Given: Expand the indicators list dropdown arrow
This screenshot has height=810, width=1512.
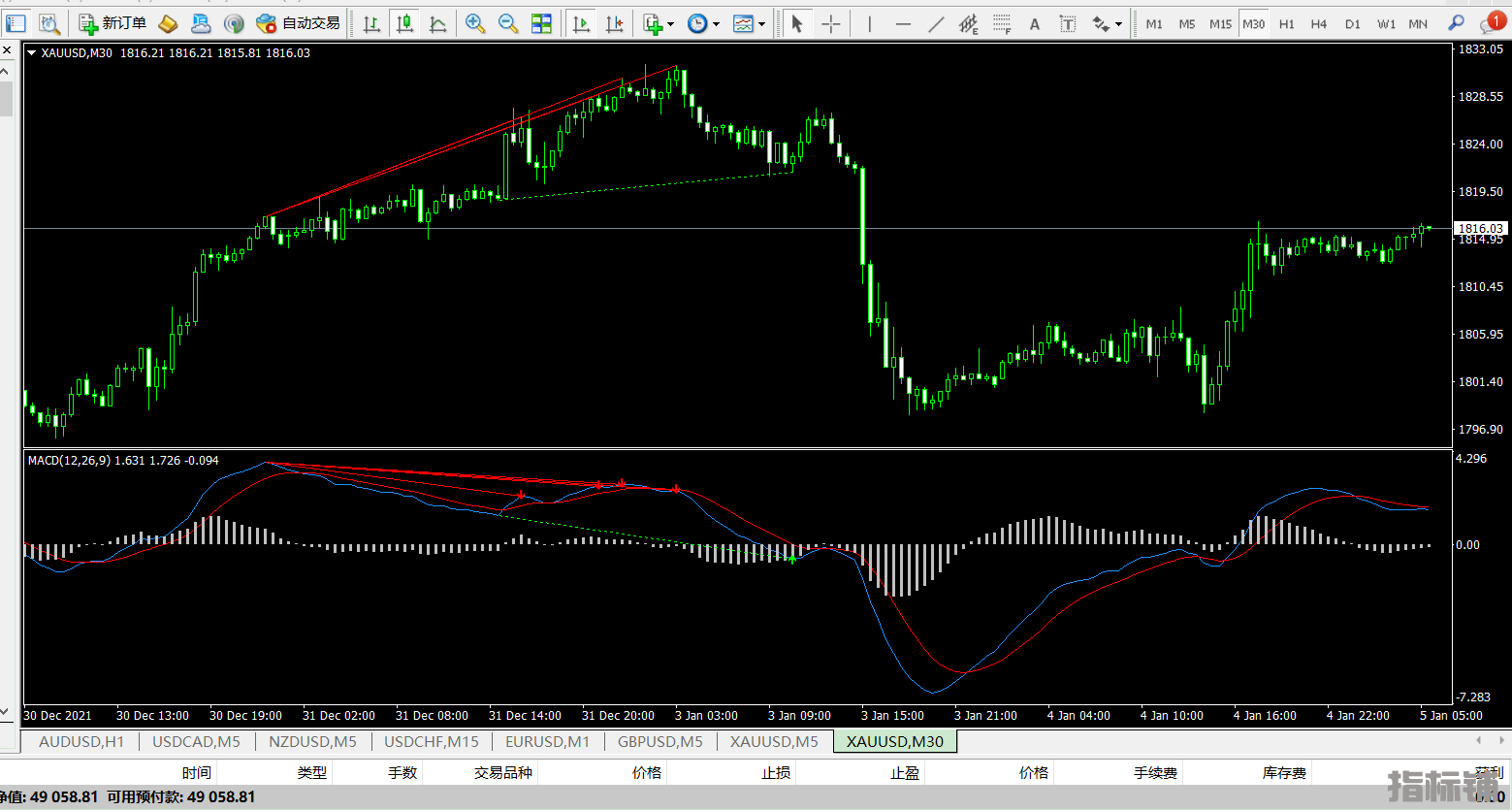Looking at the screenshot, I should [670, 24].
